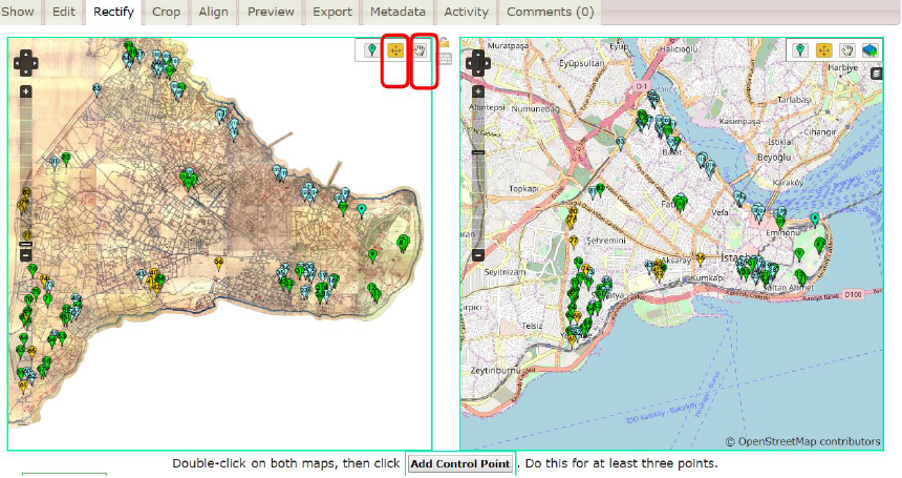This screenshot has height=478, width=902.
Task: Select move control point tool on left map
Action: (396, 50)
